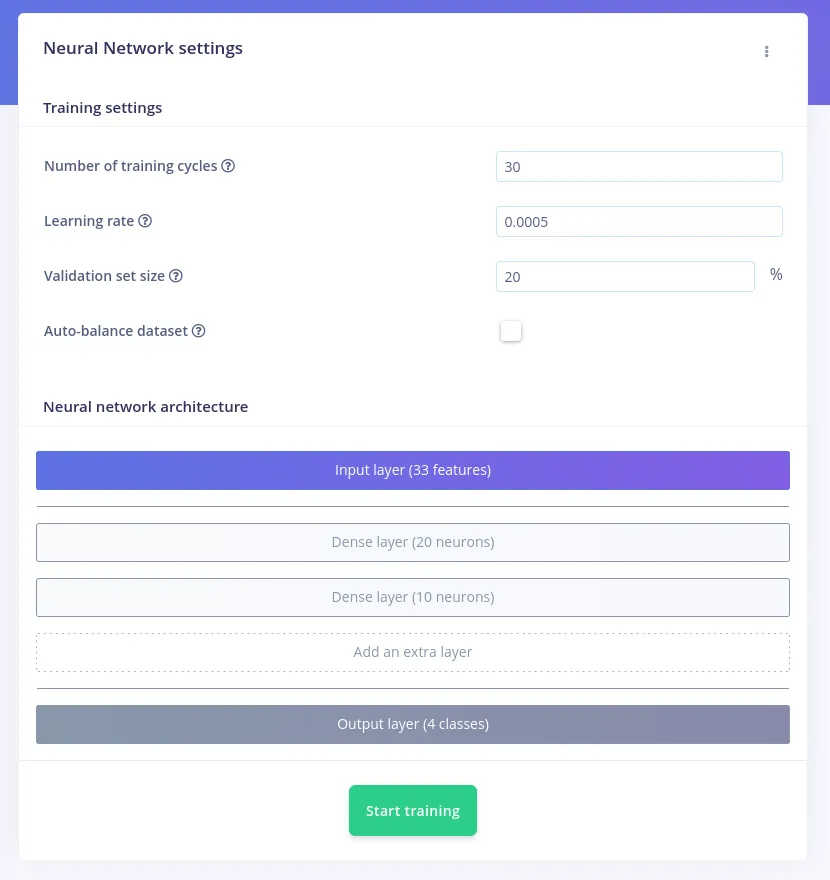This screenshot has height=880, width=830.
Task: Open the help icon next to Auto-balance dataset
Action: coord(198,331)
